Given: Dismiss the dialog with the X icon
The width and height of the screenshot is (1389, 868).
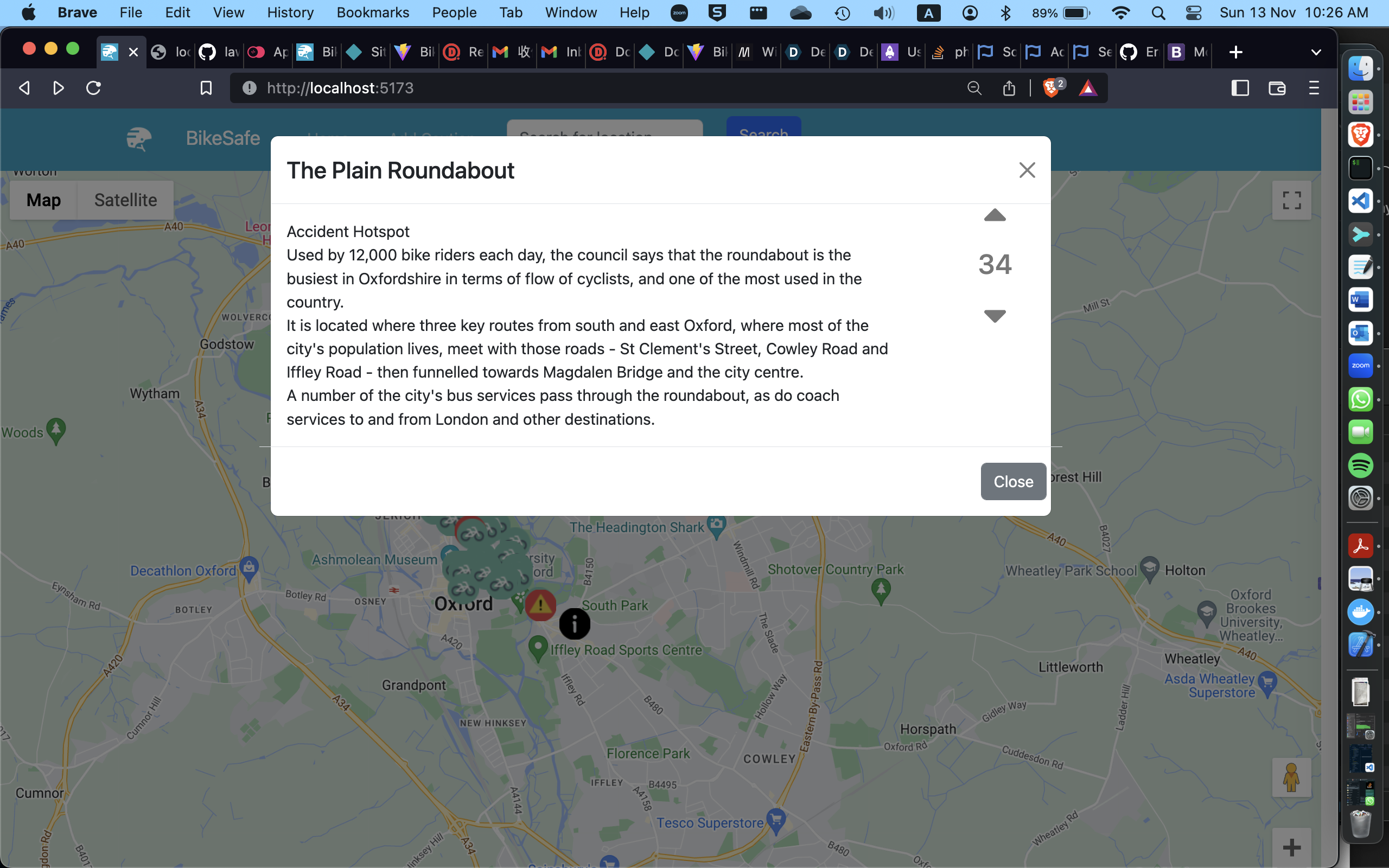Looking at the screenshot, I should [x=1027, y=170].
